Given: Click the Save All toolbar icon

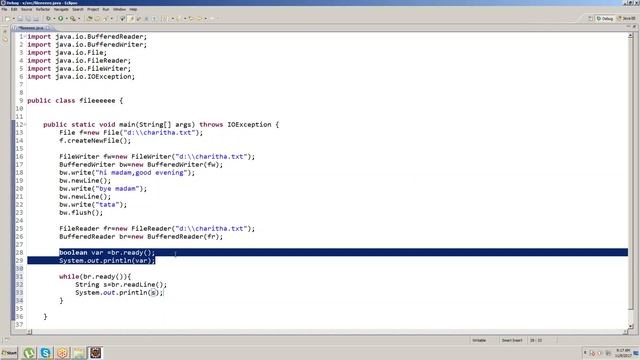Looking at the screenshot, I should (x=28, y=18).
